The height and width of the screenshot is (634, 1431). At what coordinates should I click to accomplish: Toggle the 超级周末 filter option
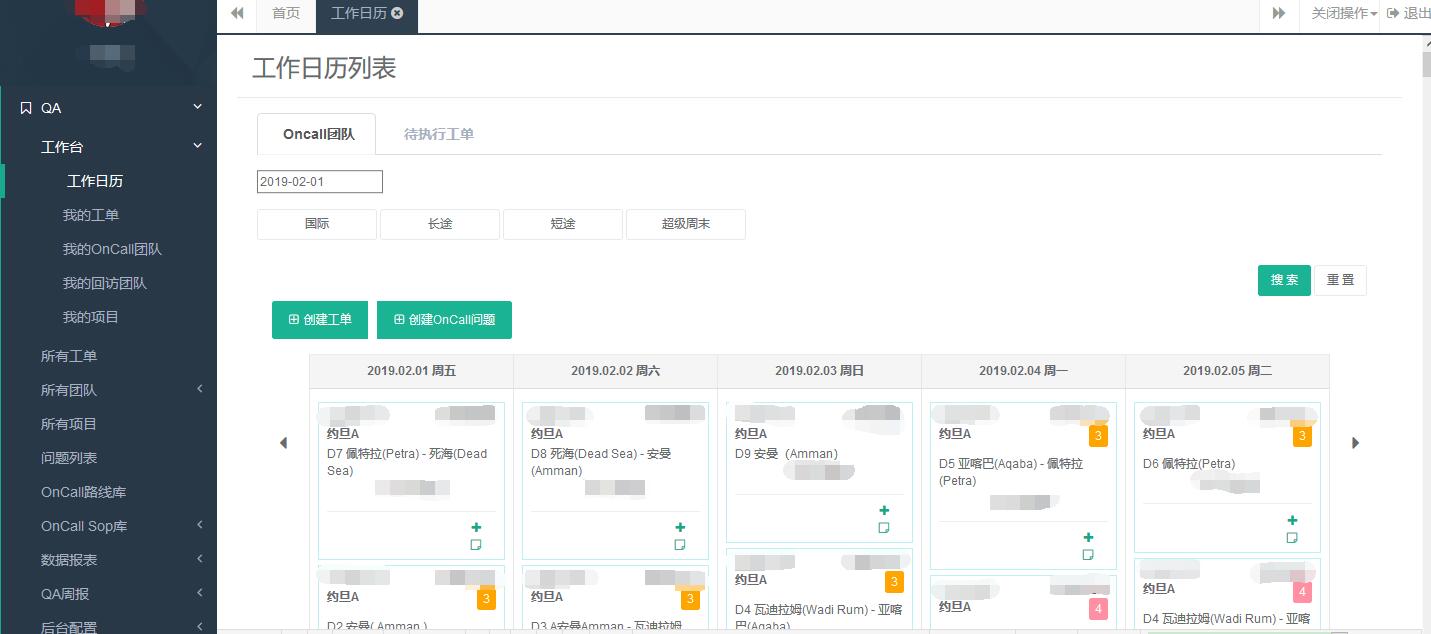point(686,224)
